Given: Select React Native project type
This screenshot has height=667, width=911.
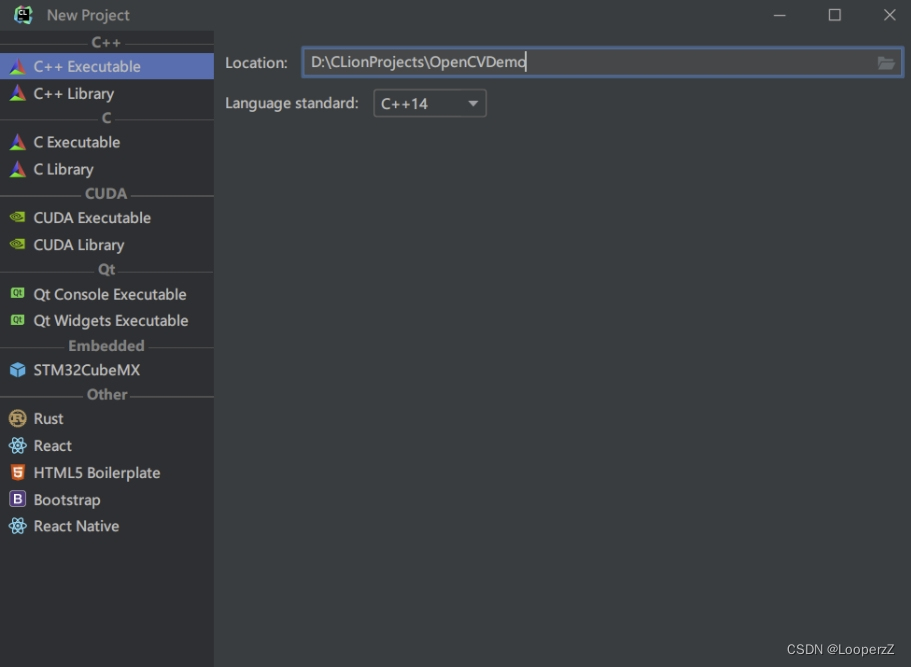Looking at the screenshot, I should tap(107, 526).
